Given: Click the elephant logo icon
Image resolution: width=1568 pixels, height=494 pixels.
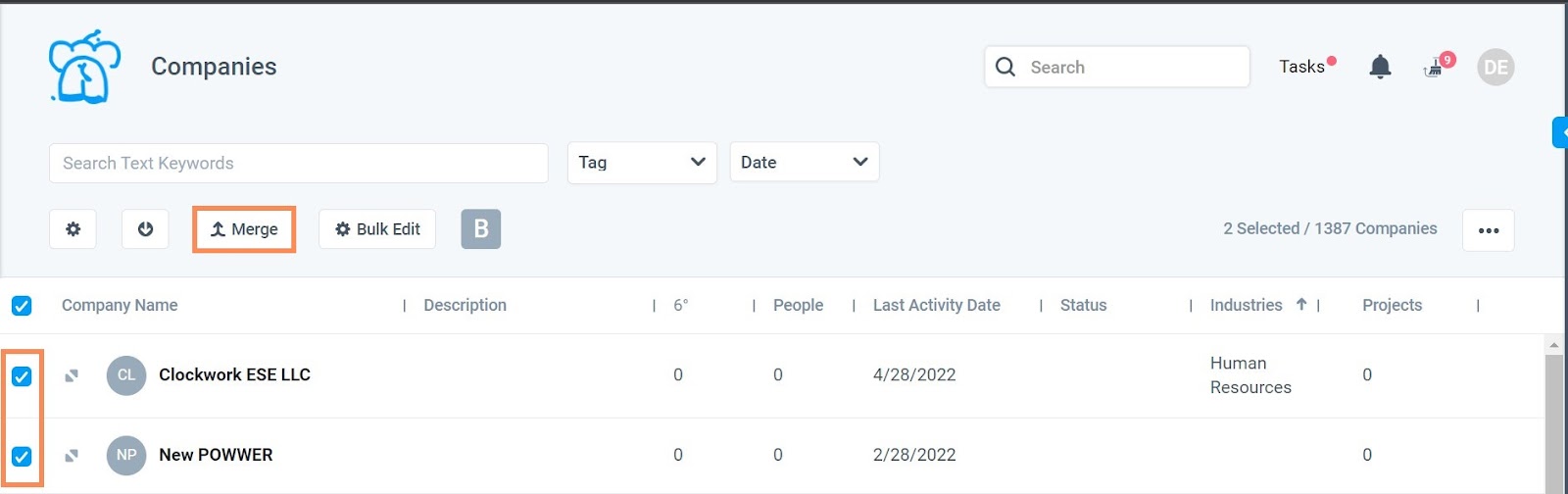Looking at the screenshot, I should click(x=84, y=67).
